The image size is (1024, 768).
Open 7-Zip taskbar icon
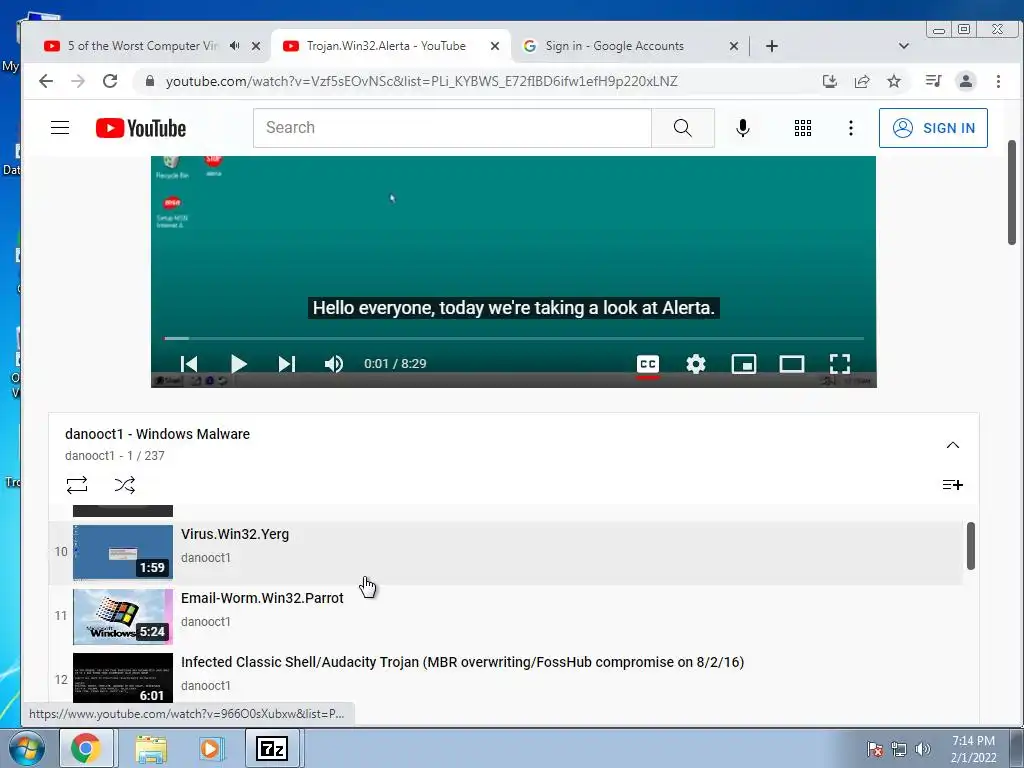point(272,748)
